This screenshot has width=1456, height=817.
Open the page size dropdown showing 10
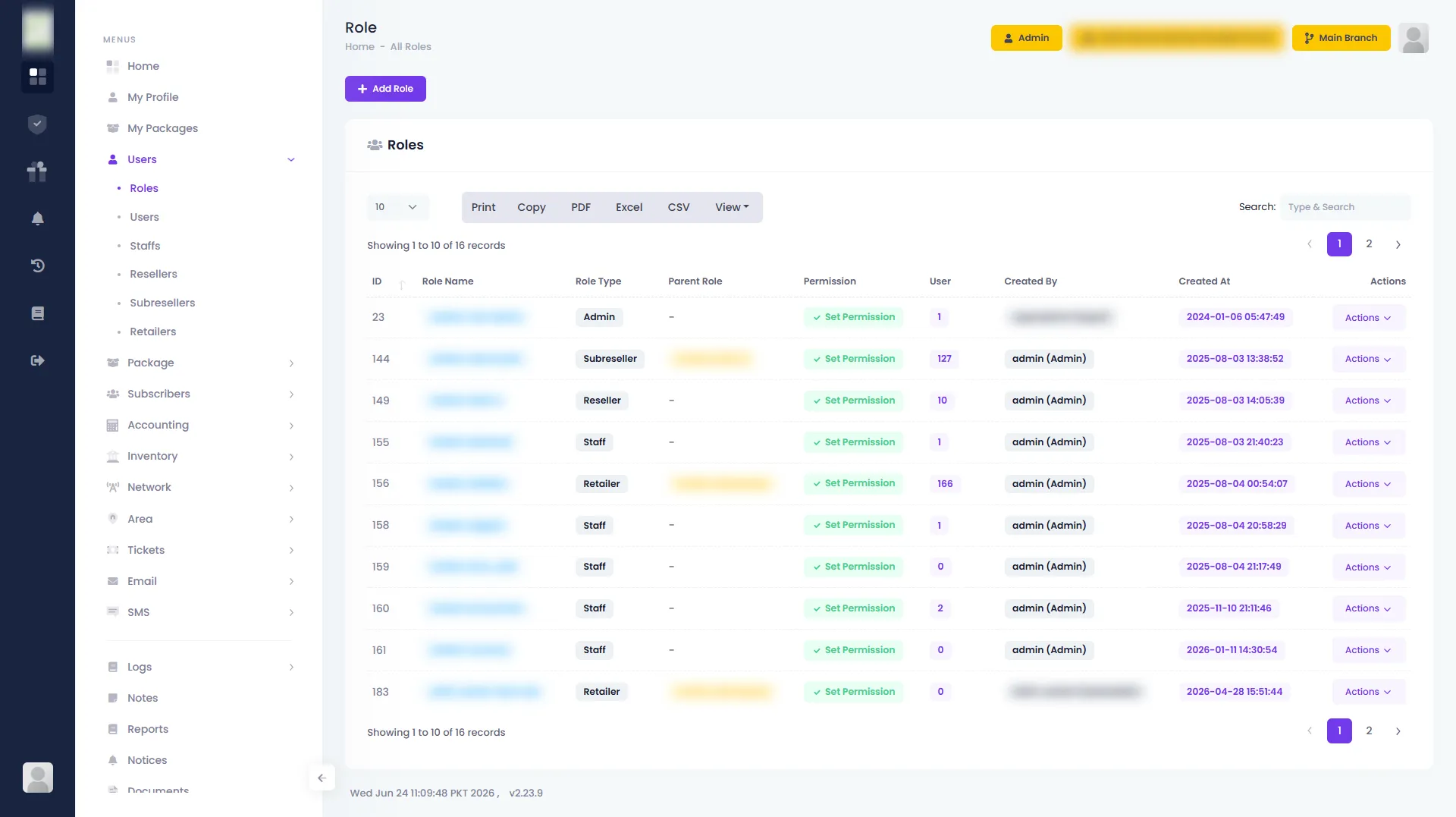pos(397,207)
